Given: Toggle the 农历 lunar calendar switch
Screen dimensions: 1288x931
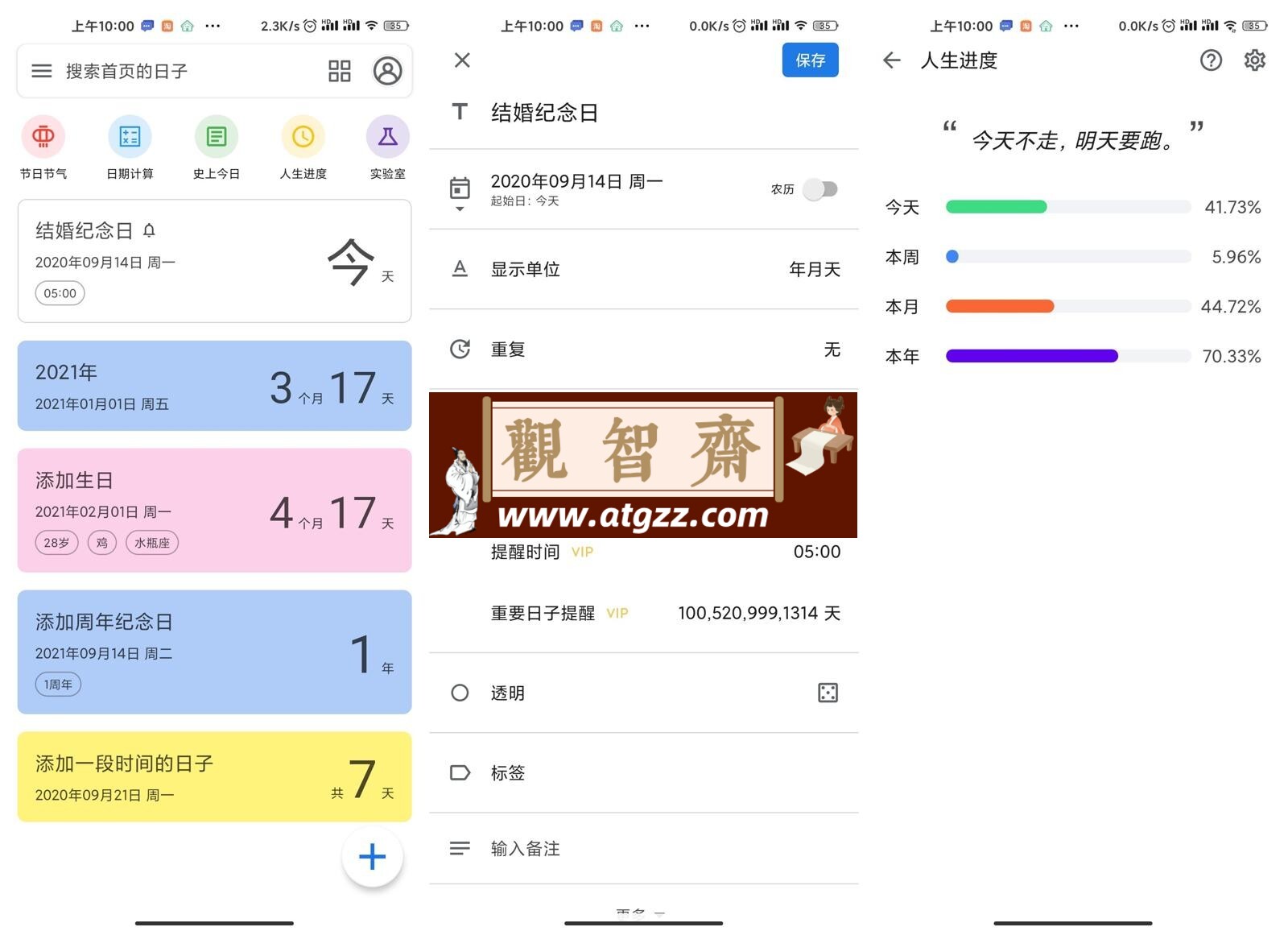Looking at the screenshot, I should [821, 189].
